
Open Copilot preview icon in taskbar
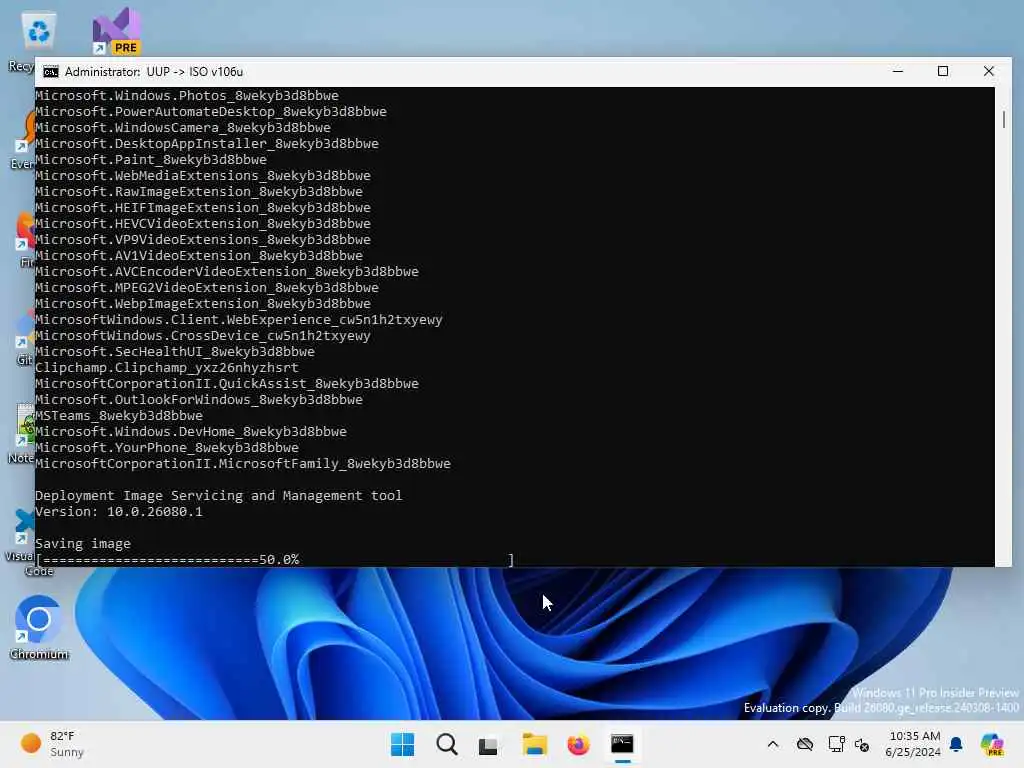coord(992,744)
